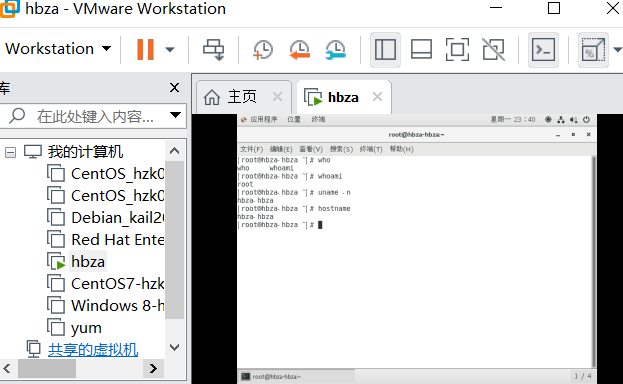
Task: Click the guest power icon
Action: (586, 119)
